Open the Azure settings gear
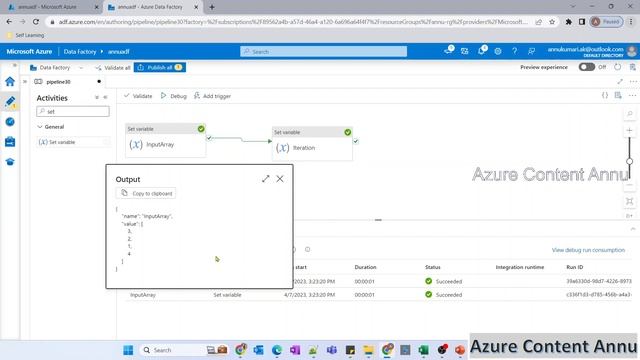The width and height of the screenshot is (640, 360). coord(498,51)
